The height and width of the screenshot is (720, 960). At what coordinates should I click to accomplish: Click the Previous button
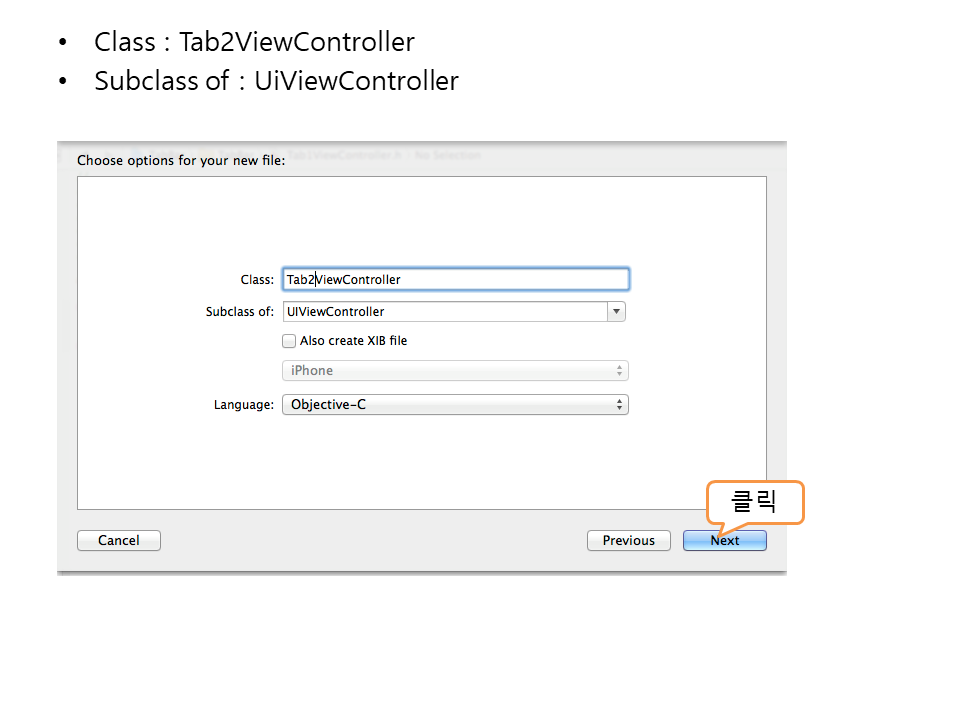[628, 540]
